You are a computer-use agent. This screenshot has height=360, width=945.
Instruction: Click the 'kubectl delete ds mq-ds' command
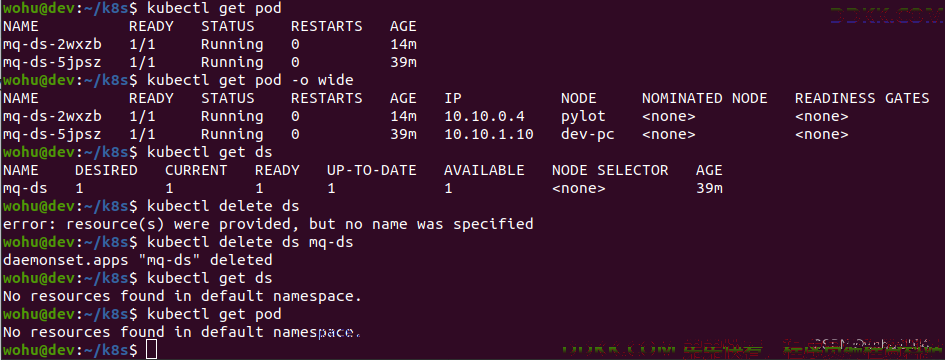[250, 242]
